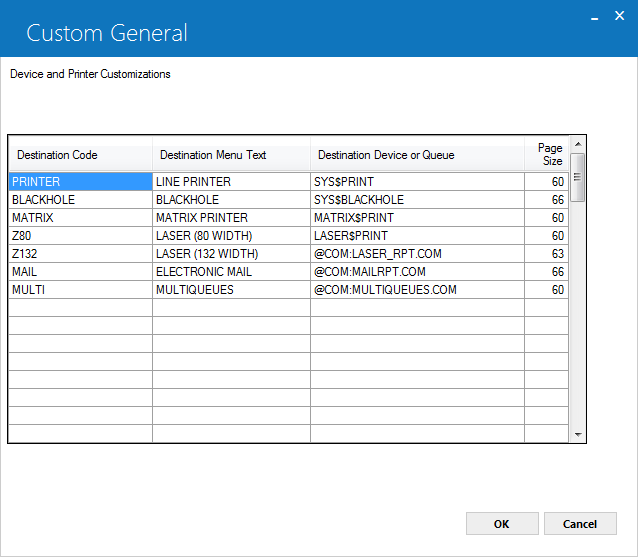Click the OK button
Image resolution: width=638 pixels, height=557 pixels.
(502, 524)
